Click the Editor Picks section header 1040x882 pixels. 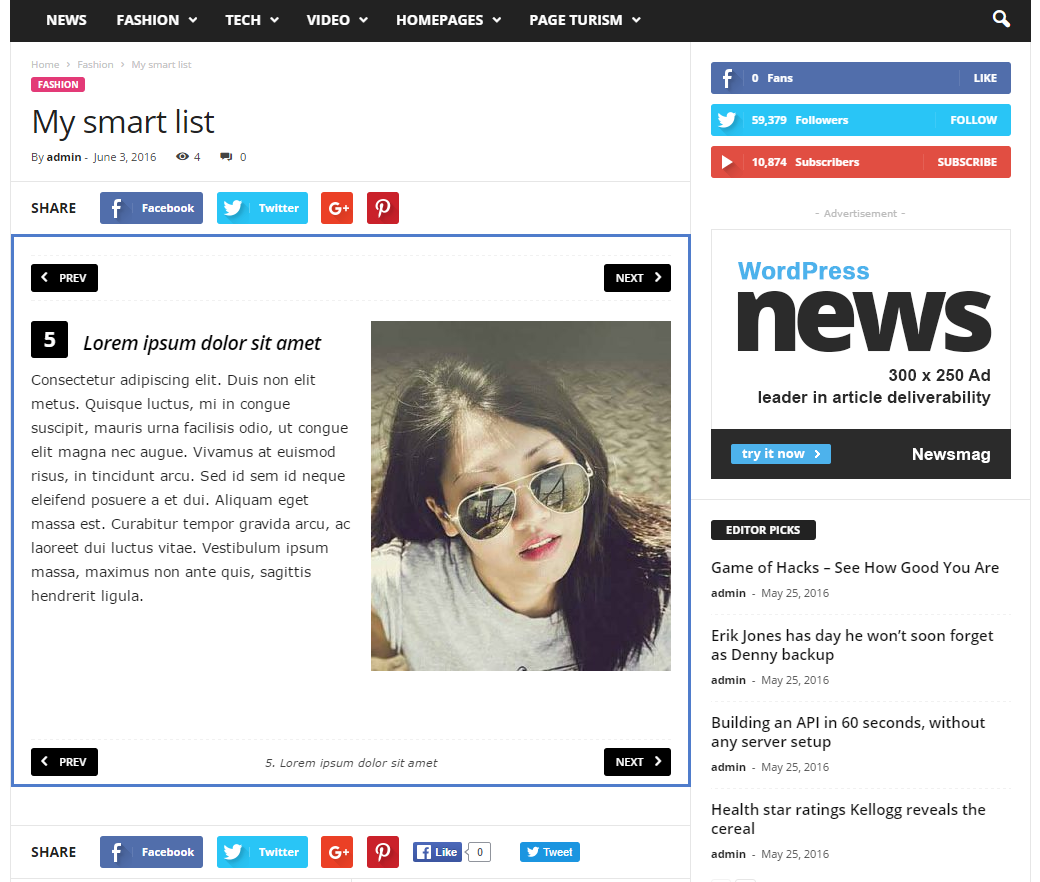(763, 530)
